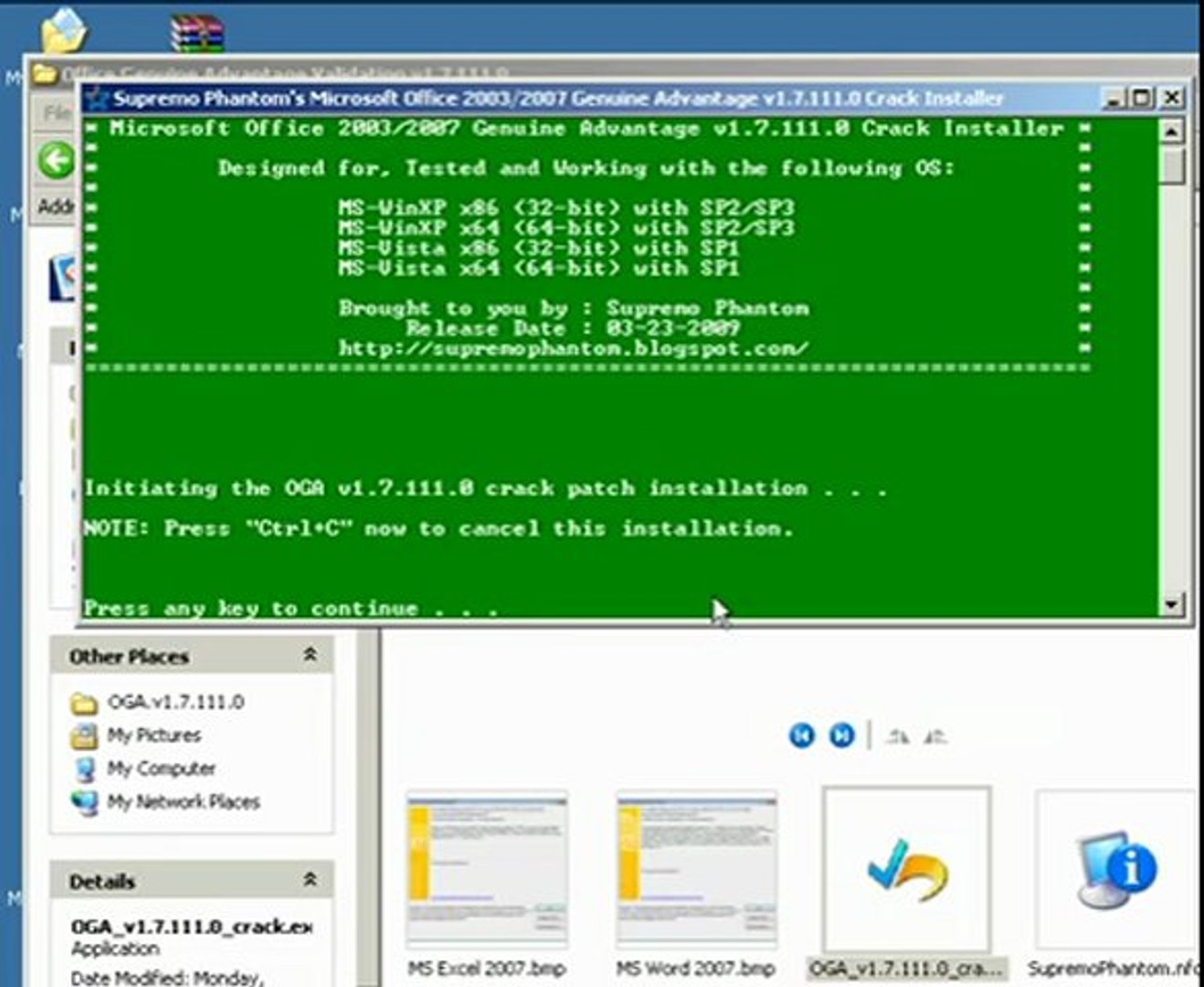Viewport: 1204px width, 987px height.
Task: Select the MS Excel 2007.bmp thumbnail
Action: click(487, 869)
